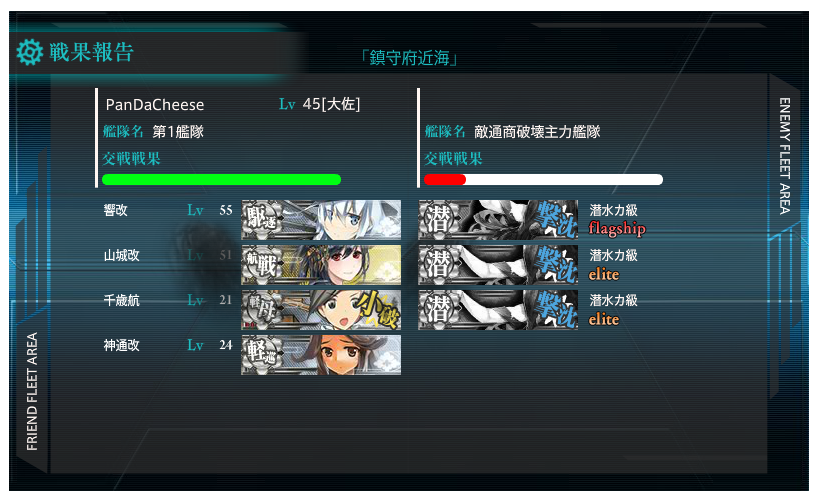Click the 駆逐 ship type badge
This screenshot has height=503, width=818.
click(262, 220)
